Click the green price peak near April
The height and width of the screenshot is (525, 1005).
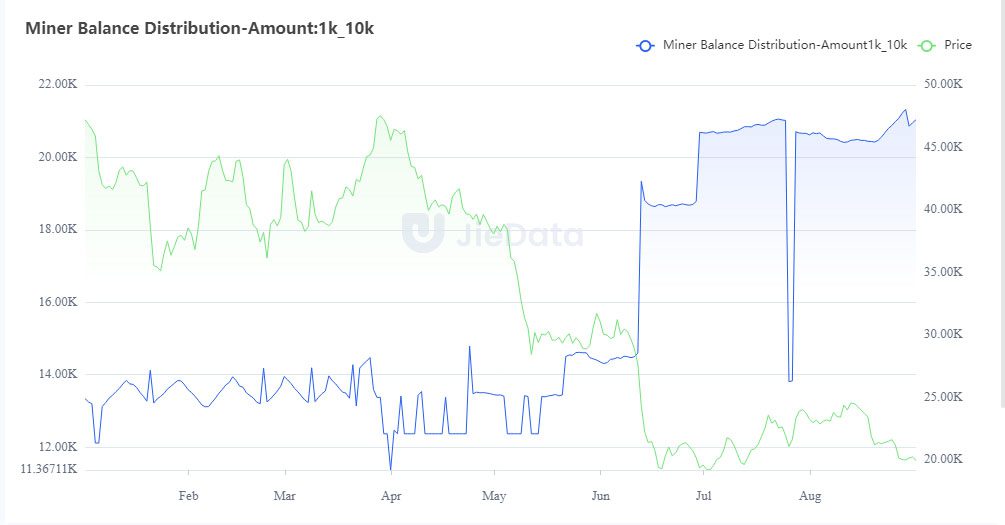coord(380,117)
